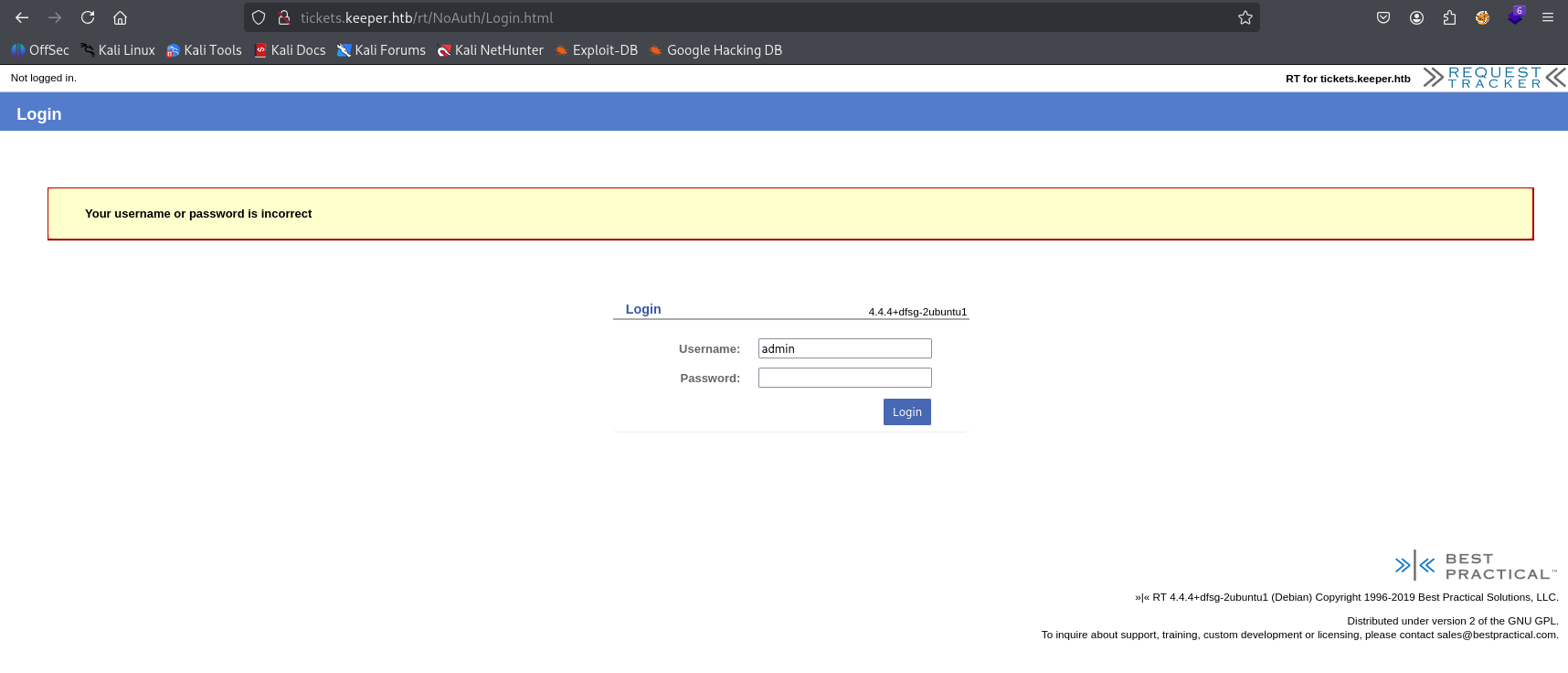The width and height of the screenshot is (1568, 673).
Task: Open the Google Hacking DB bookmark
Action: coord(715,50)
